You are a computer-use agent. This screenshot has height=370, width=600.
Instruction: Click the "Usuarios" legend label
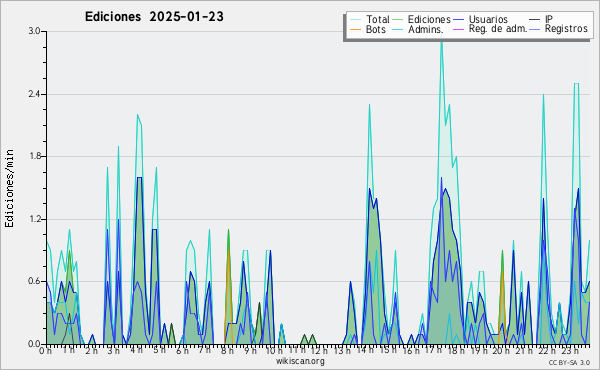[x=488, y=19]
